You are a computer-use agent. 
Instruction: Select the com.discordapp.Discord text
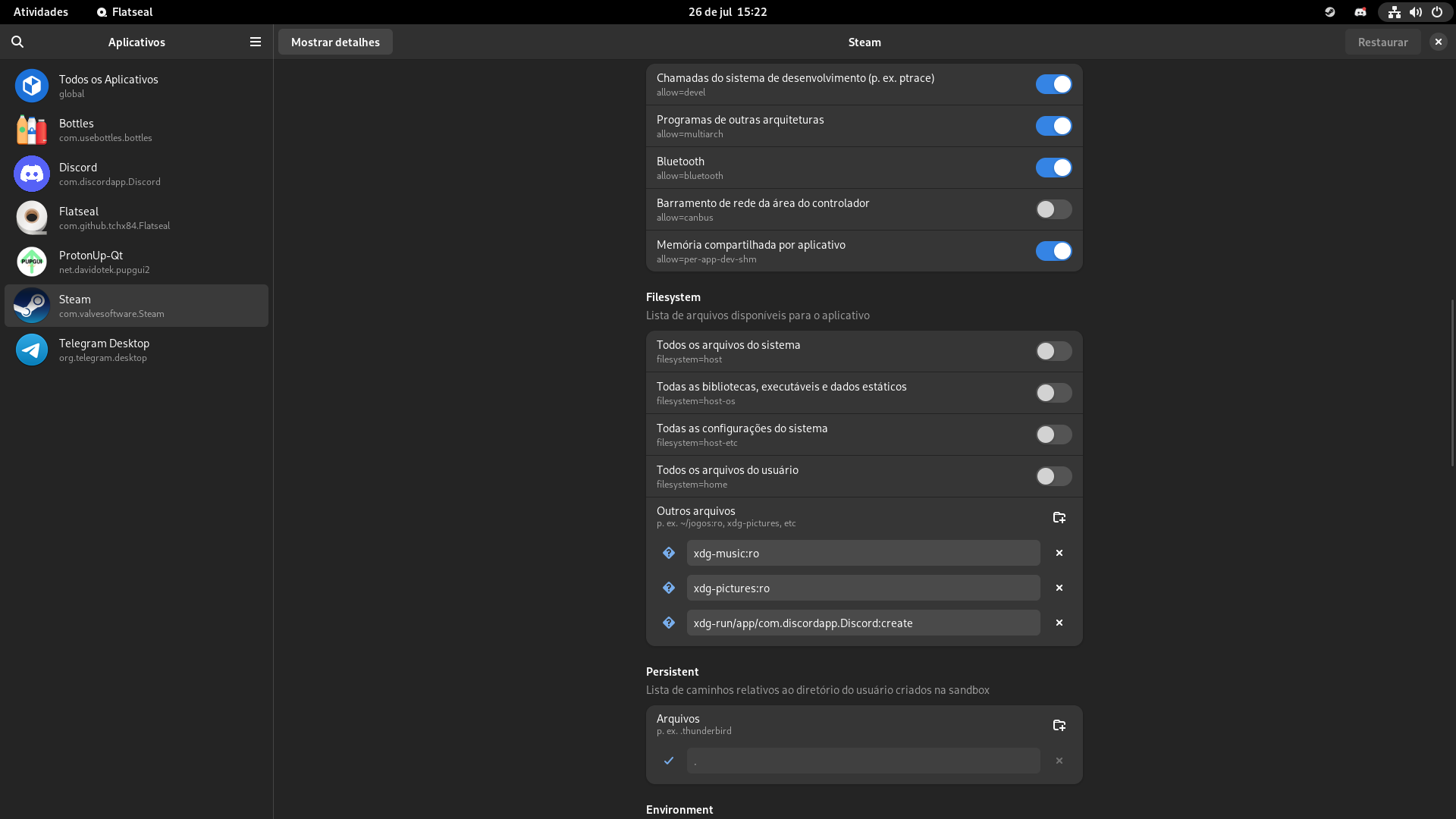(x=110, y=182)
